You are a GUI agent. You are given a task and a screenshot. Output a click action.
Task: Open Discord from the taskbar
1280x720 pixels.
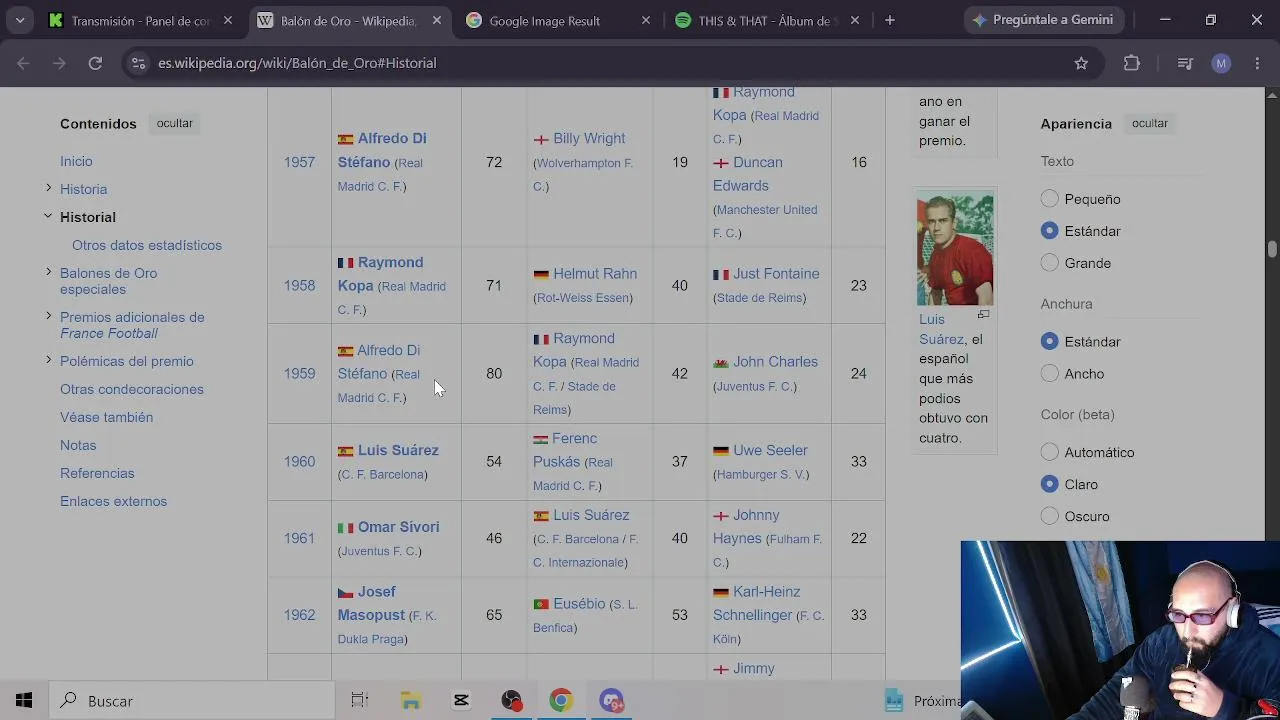tap(612, 701)
